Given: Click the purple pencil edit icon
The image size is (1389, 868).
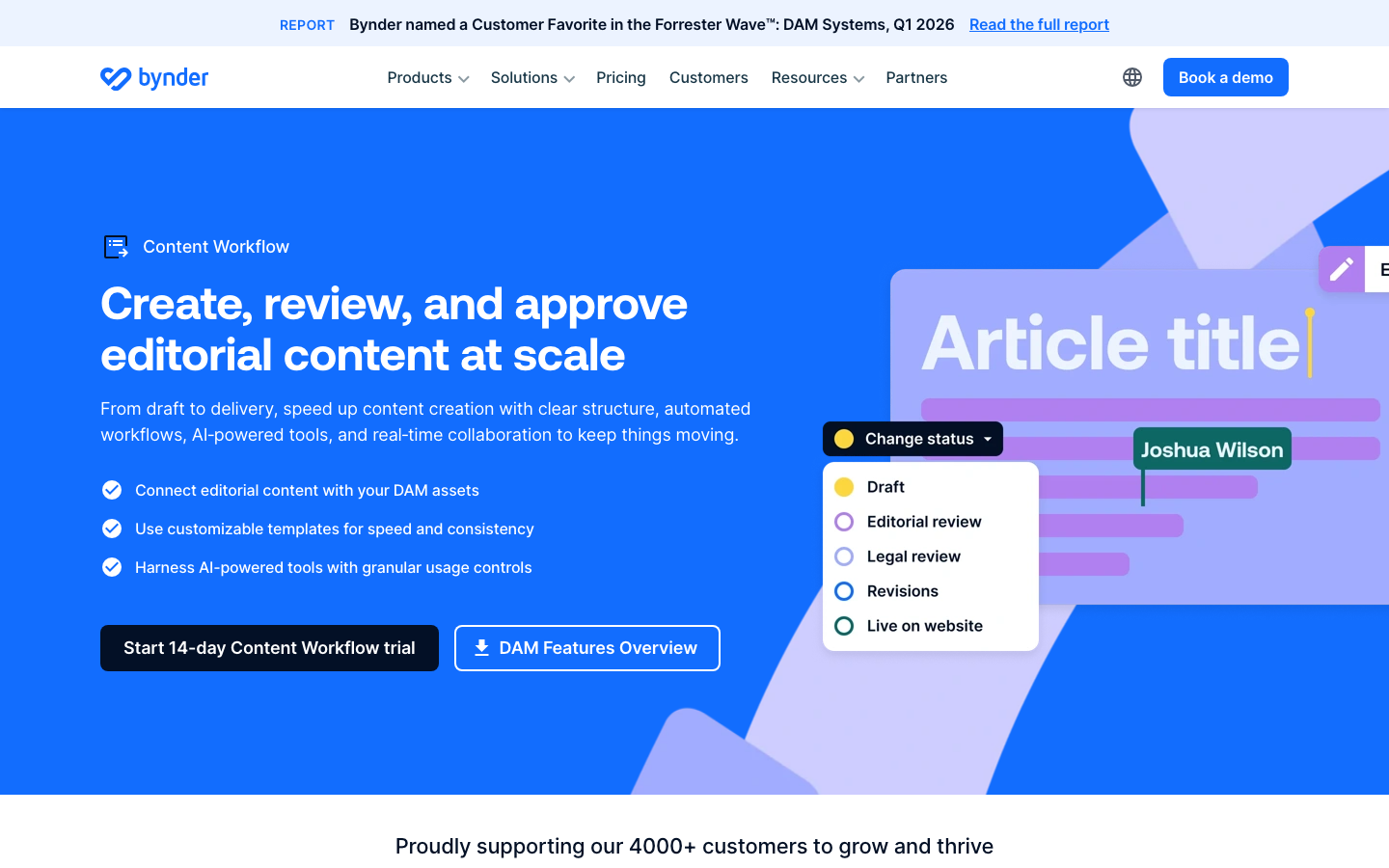Looking at the screenshot, I should [1342, 269].
